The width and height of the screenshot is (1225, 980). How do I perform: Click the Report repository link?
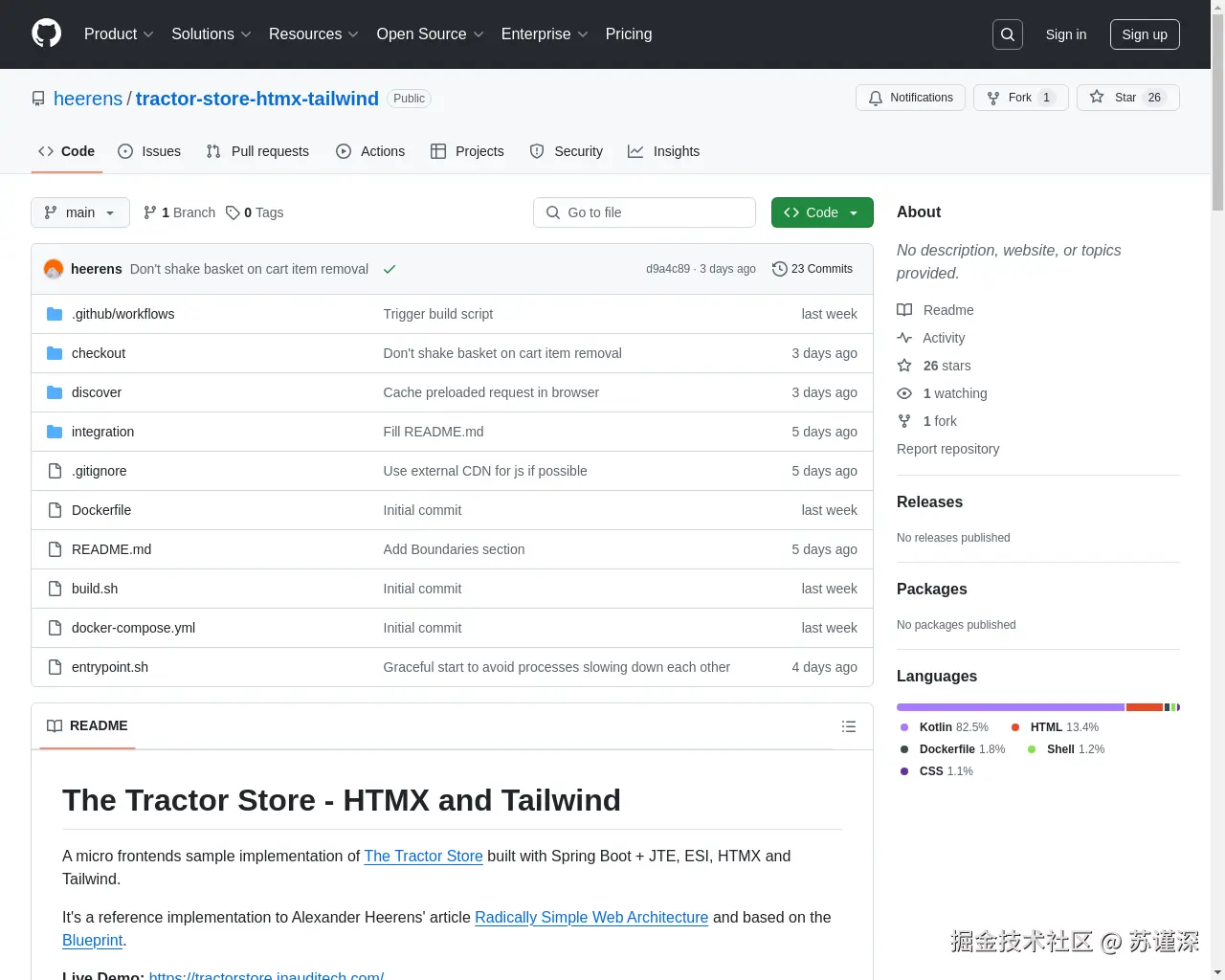click(947, 448)
